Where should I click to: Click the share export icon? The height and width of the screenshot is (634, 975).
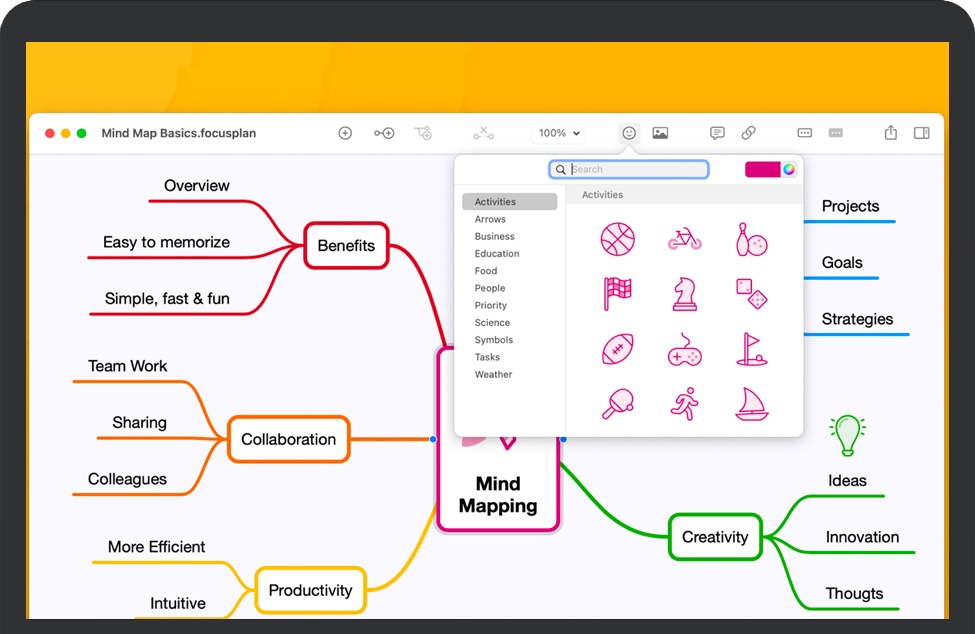891,133
